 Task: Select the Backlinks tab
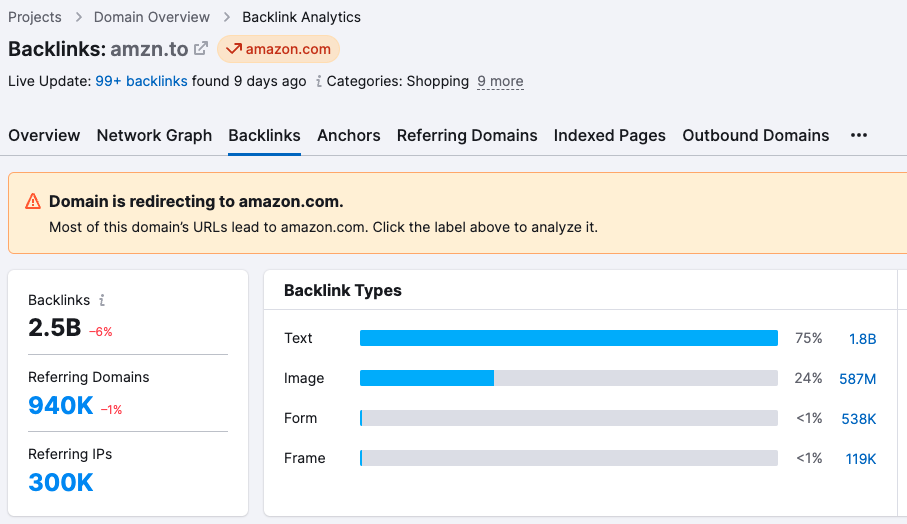264,135
